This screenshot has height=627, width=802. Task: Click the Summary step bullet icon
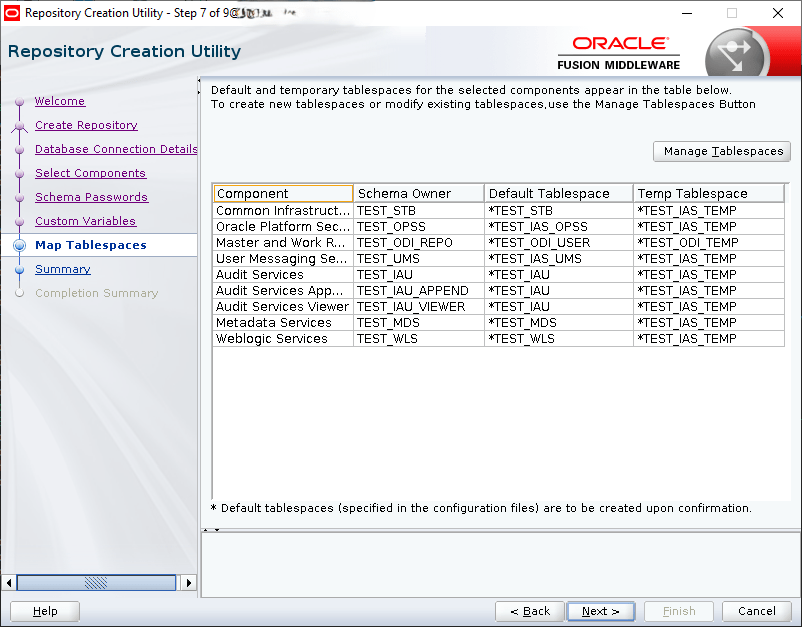point(19,270)
